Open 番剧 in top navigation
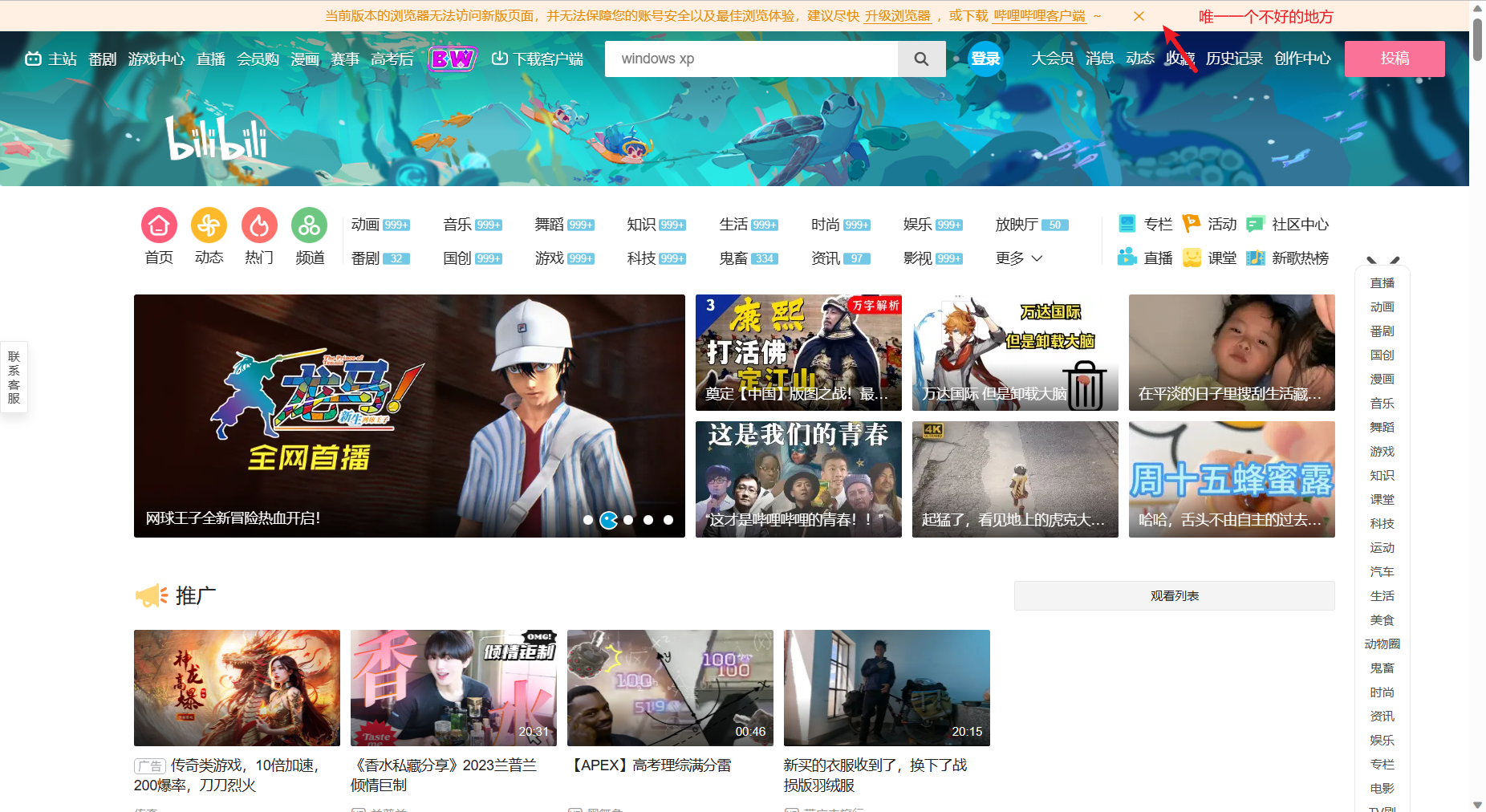This screenshot has width=1486, height=812. point(102,59)
